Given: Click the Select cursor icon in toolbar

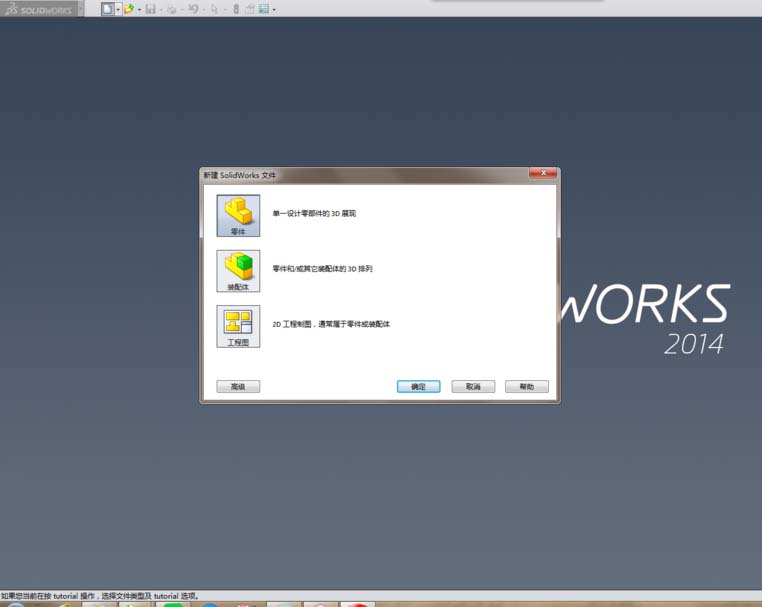Looking at the screenshot, I should (x=214, y=9).
